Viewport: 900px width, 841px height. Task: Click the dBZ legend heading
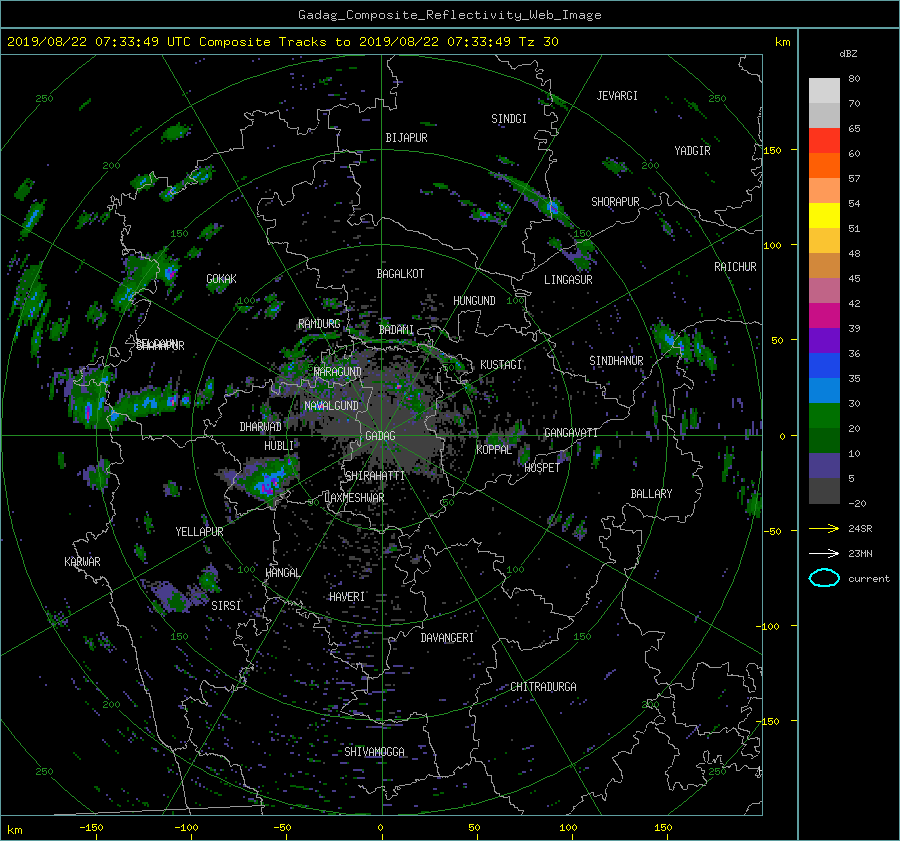[x=848, y=53]
